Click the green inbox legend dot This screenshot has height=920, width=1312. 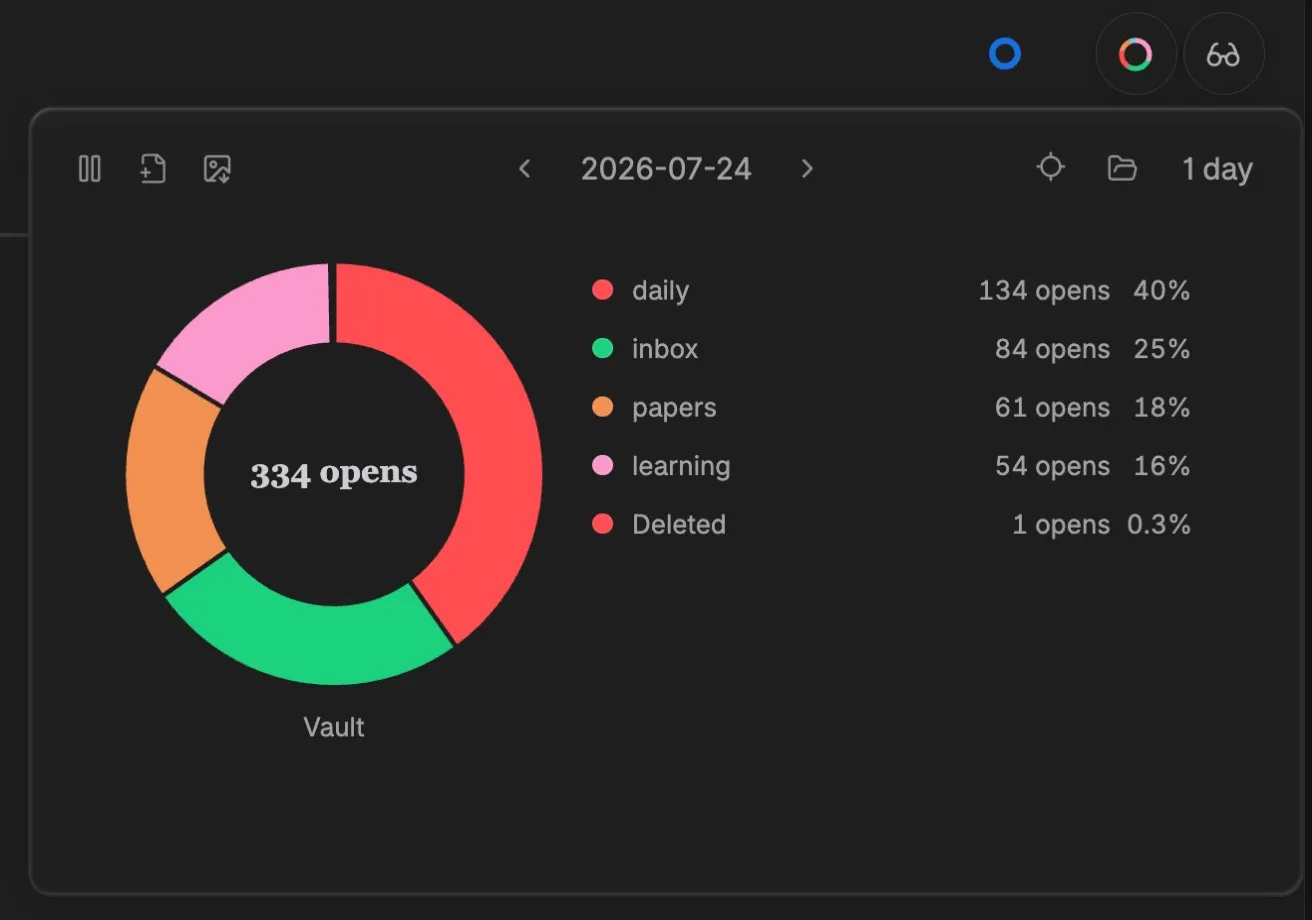coord(602,348)
